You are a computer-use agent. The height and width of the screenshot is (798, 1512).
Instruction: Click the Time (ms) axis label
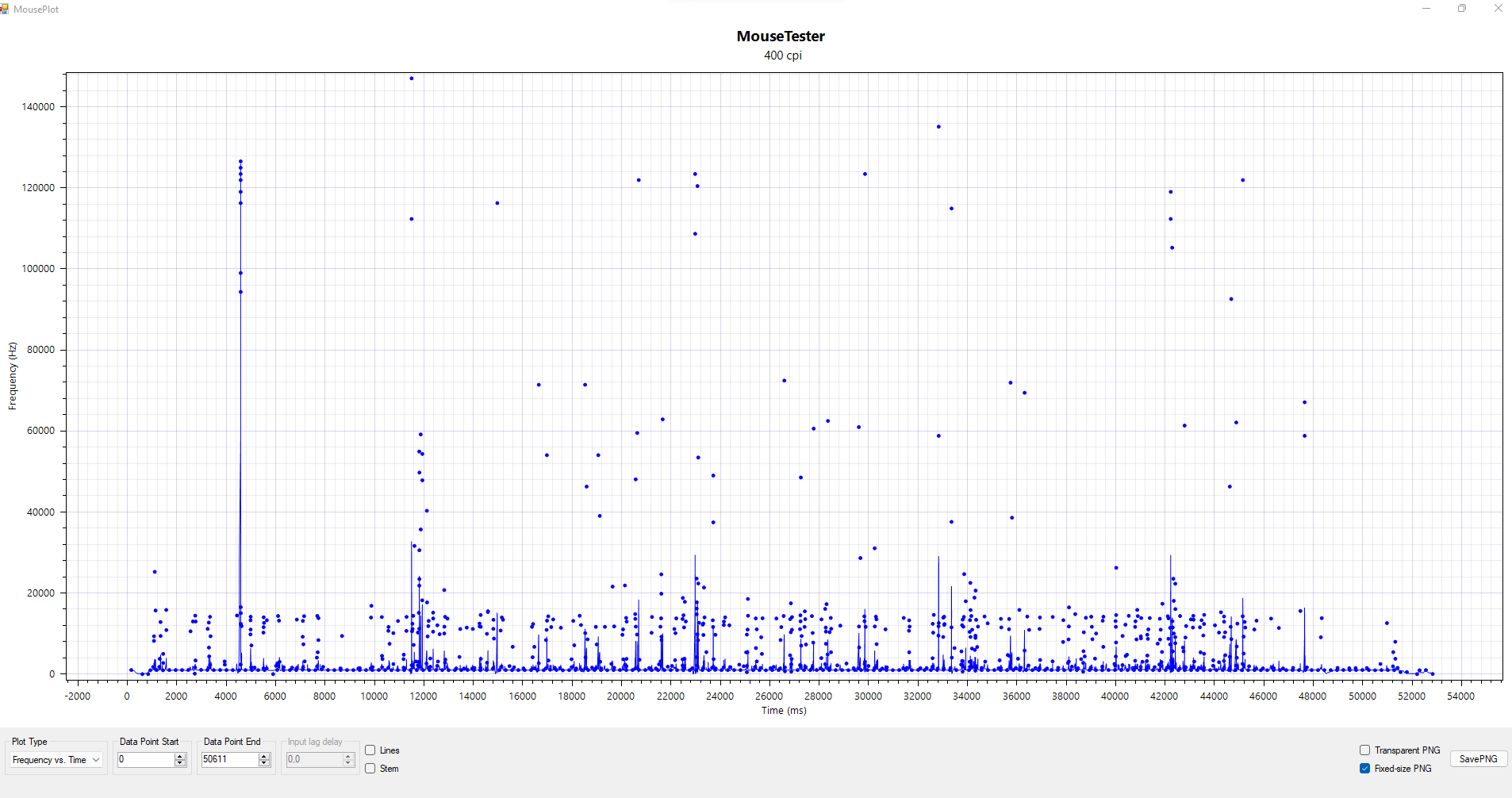[x=784, y=711]
